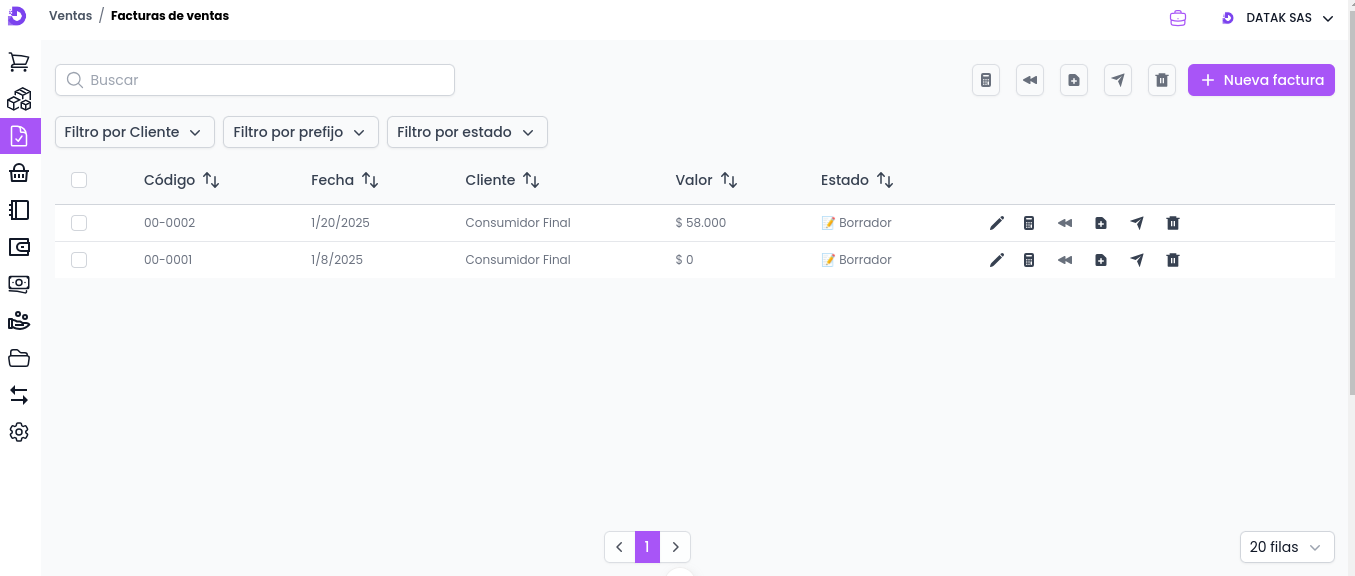This screenshot has width=1355, height=576.
Task: Click the Nueva factura button
Action: (1261, 80)
